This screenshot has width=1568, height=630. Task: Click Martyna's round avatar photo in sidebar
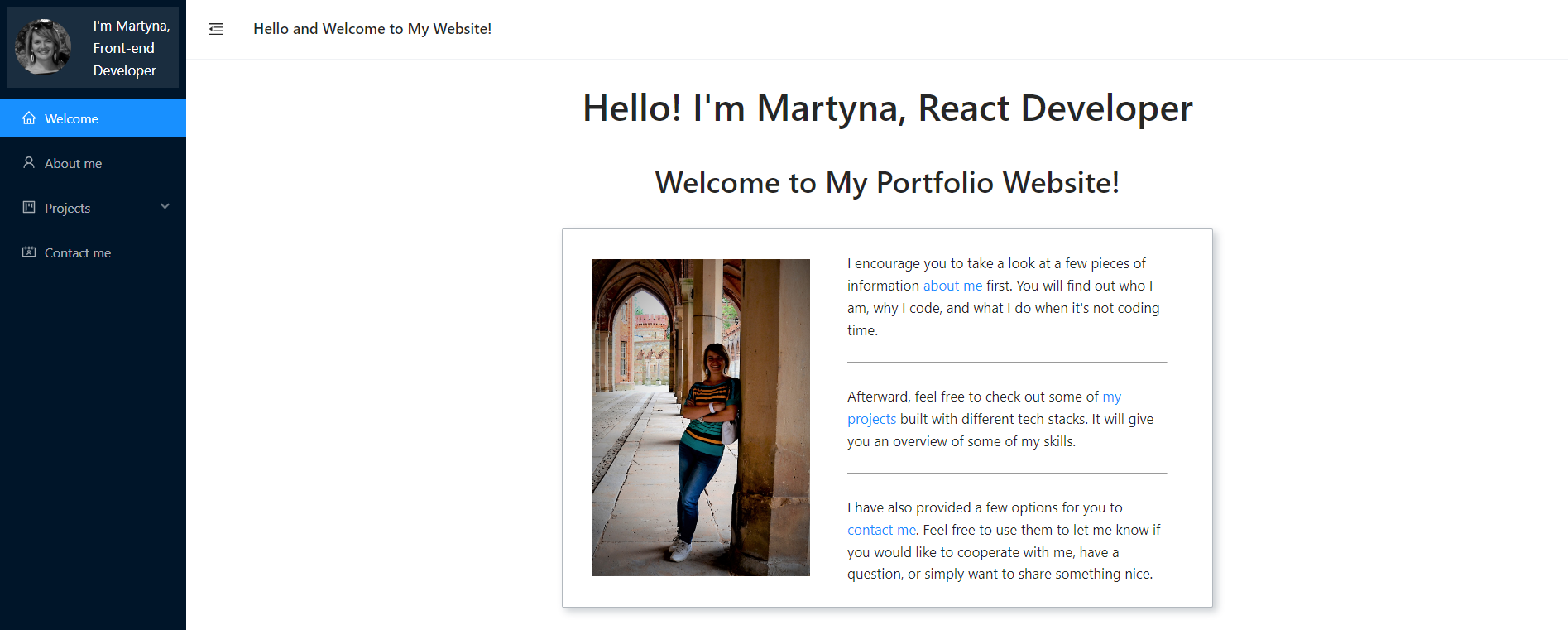tap(43, 47)
